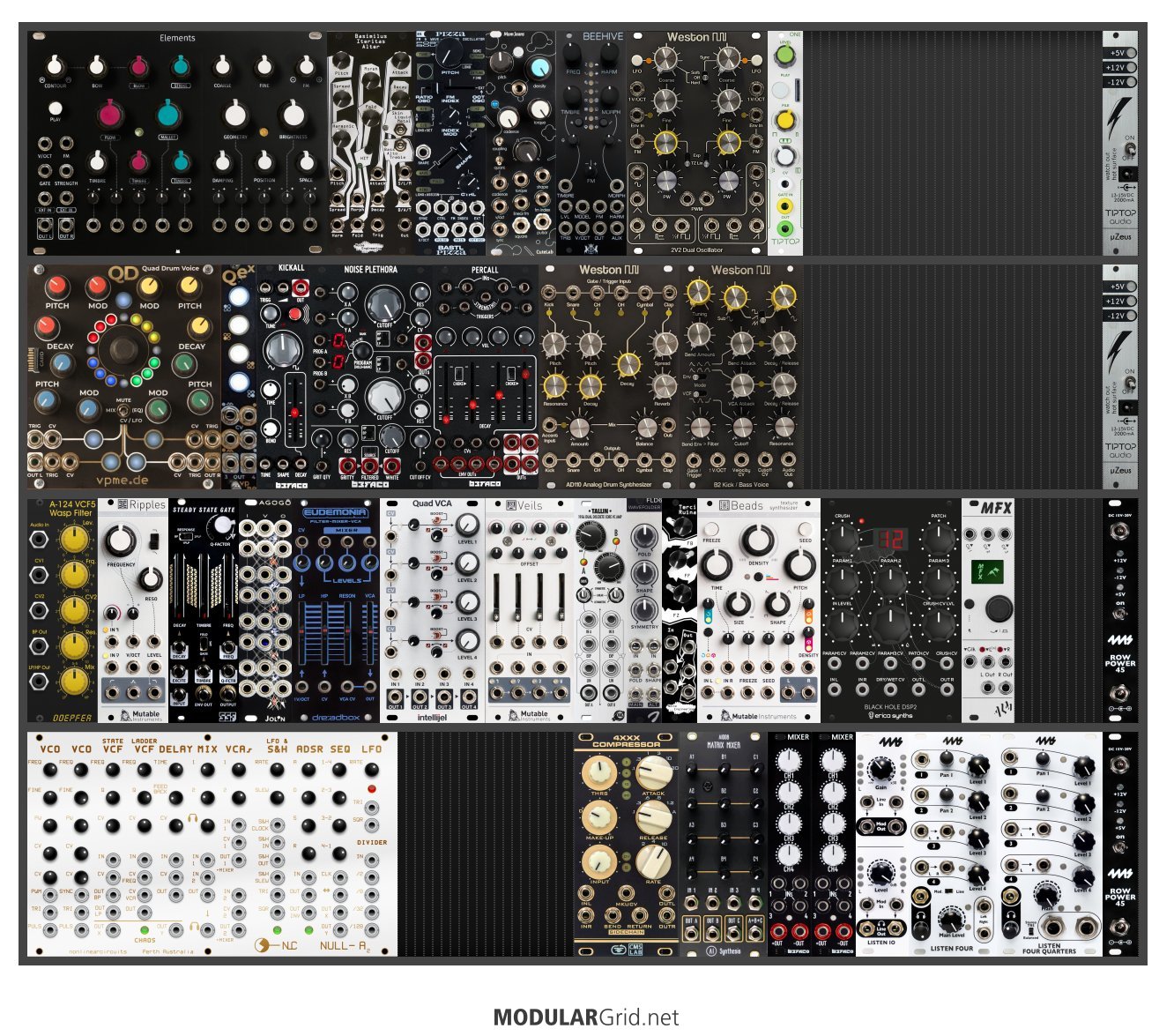Click the GEOMETRY knob on Elements

tap(235, 114)
